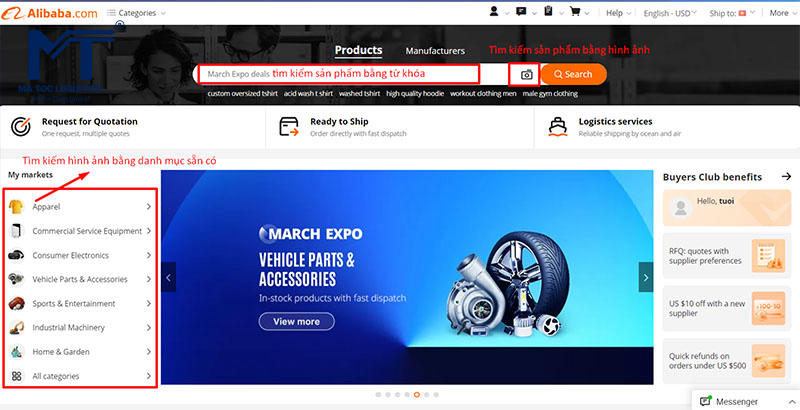Select the high quality hoodie suggestion
Viewport: 800px width, 410px height.
click(x=415, y=94)
